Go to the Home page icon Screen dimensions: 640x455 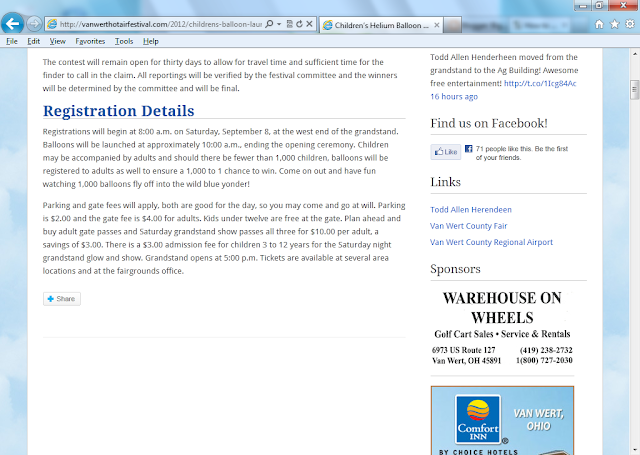click(599, 24)
